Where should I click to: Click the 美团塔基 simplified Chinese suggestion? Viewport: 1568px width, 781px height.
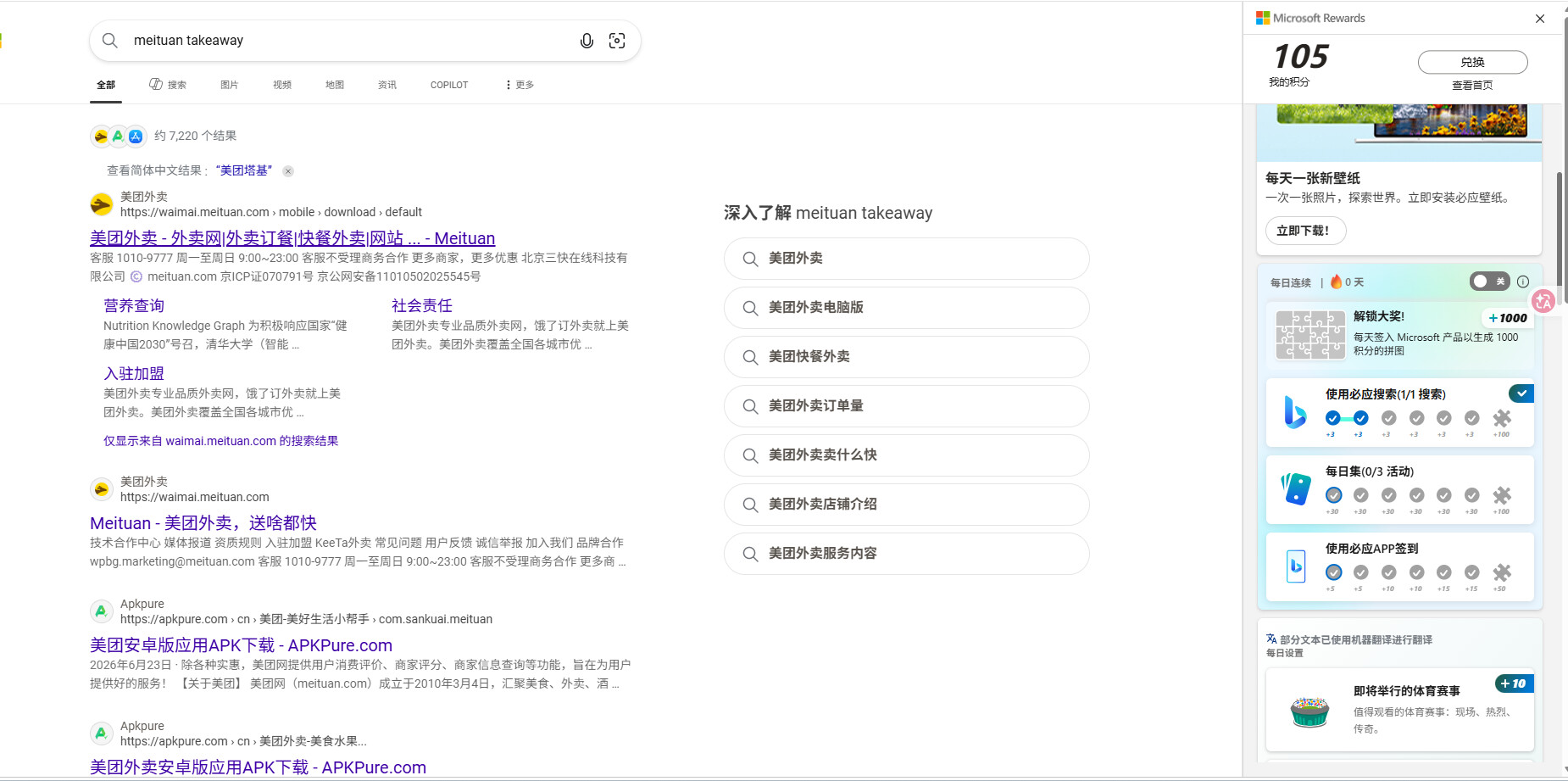tap(244, 170)
